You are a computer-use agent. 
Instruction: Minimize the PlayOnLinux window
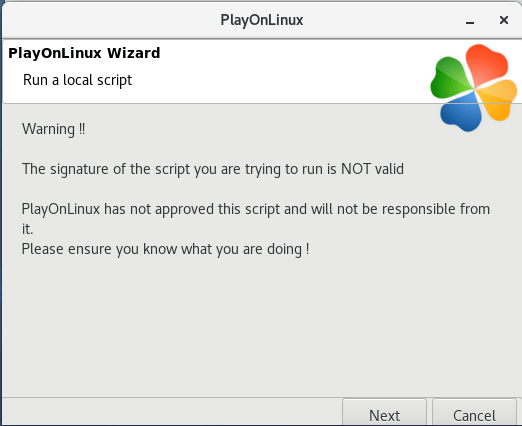[470, 21]
